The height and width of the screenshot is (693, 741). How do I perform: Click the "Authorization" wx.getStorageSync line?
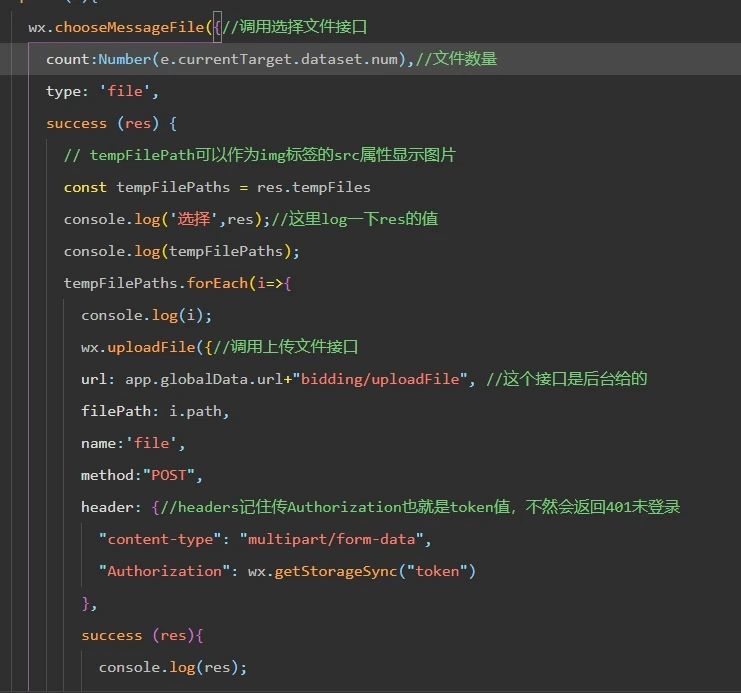click(x=287, y=572)
